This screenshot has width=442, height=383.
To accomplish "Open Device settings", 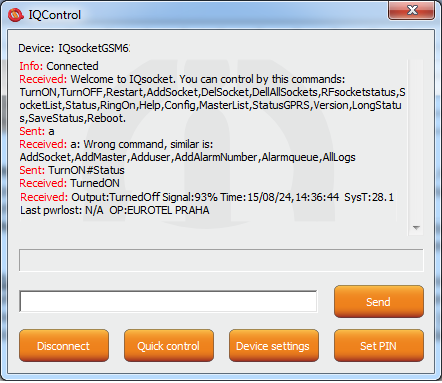I will [274, 346].
